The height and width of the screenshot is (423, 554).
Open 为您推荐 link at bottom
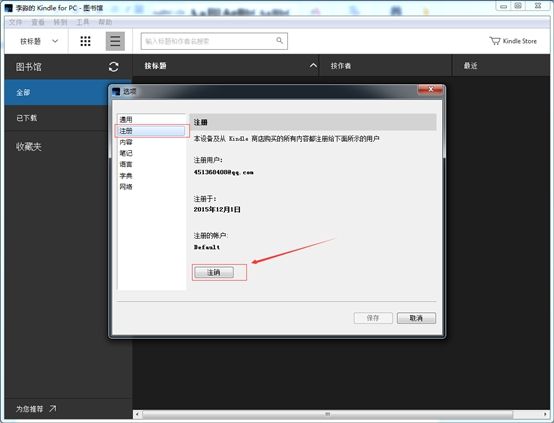[x=36, y=409]
